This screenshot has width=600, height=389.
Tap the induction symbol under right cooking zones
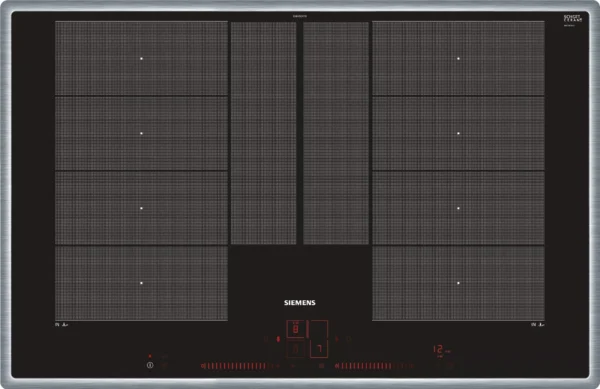[x=538, y=325]
